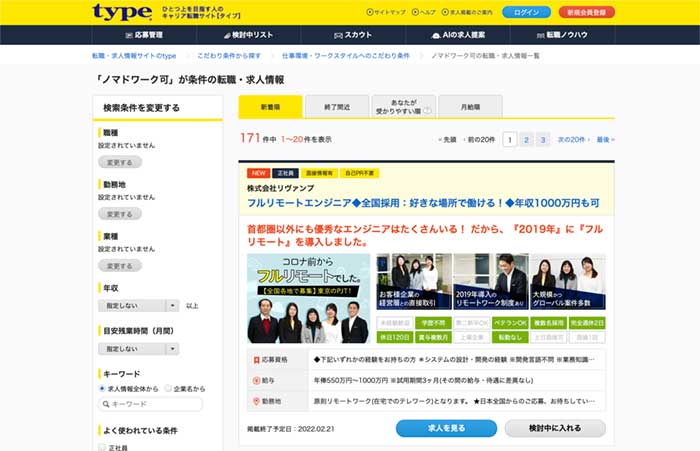The image size is (700, 451).
Task: Click the 年俸550万円〜1000万円 salary text
Action: [351, 380]
